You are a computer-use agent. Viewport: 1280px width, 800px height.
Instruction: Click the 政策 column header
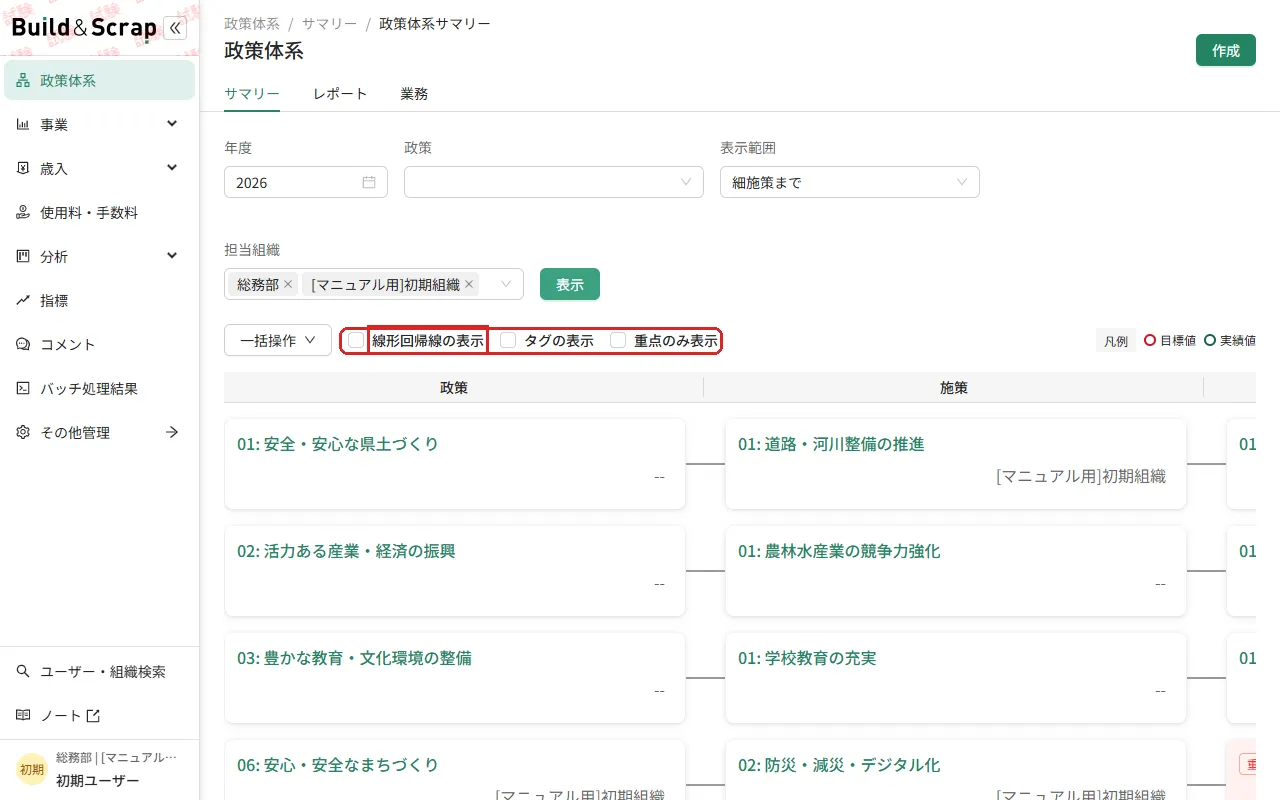point(454,388)
